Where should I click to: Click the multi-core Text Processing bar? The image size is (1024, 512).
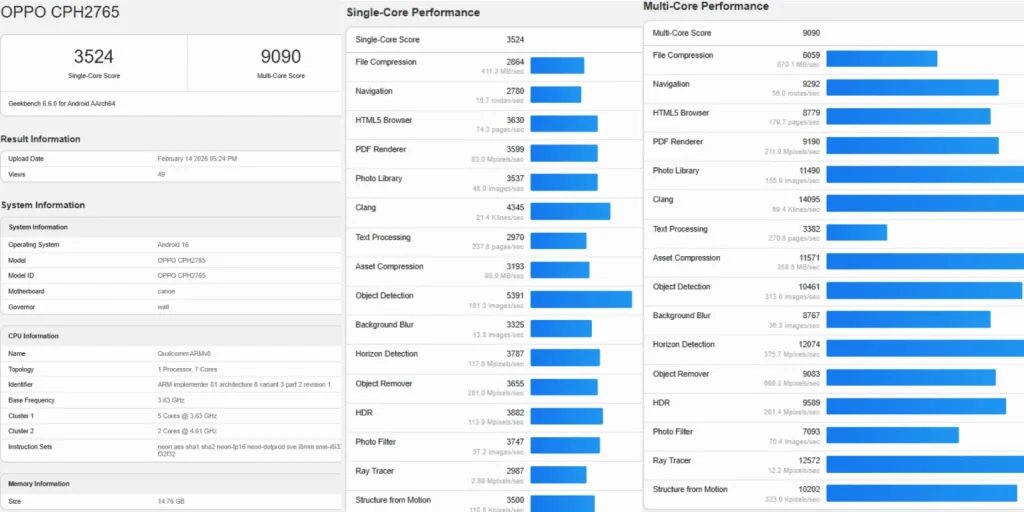tap(856, 232)
